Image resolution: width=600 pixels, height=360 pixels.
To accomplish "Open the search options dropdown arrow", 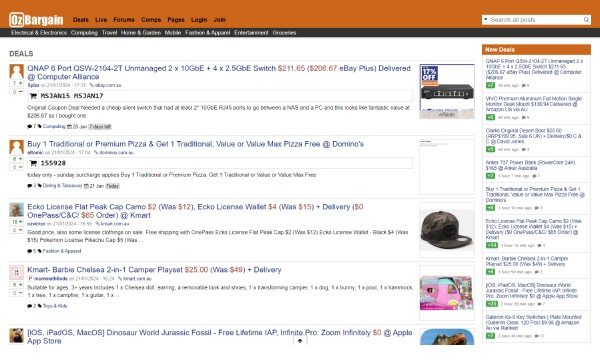I will pyautogui.click(x=486, y=19).
